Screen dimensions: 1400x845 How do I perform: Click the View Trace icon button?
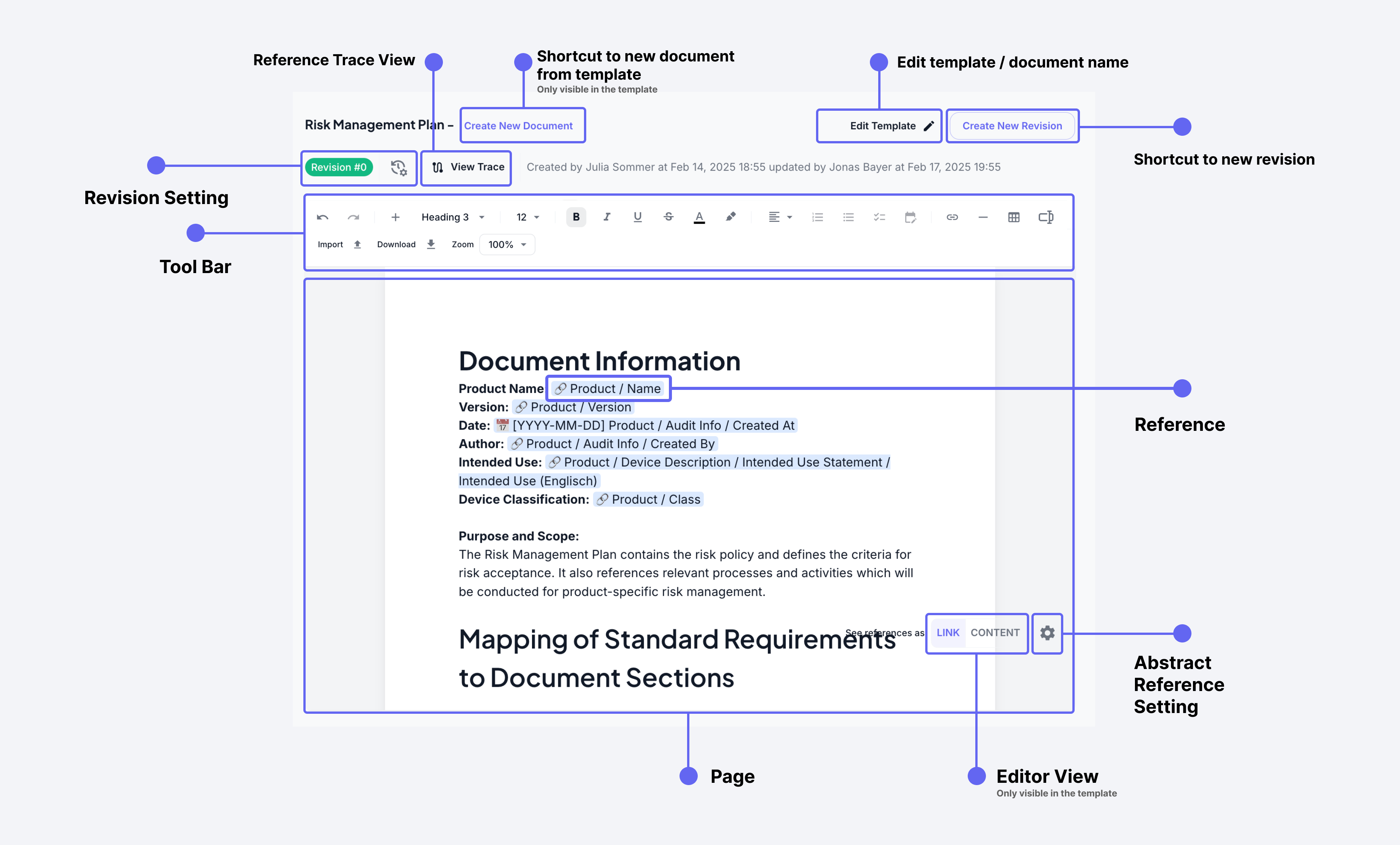[x=466, y=167]
